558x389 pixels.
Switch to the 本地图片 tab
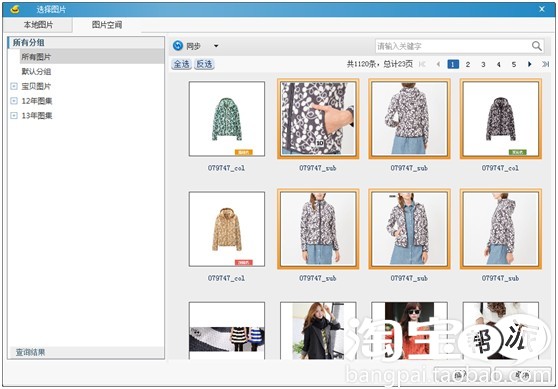tap(38, 25)
